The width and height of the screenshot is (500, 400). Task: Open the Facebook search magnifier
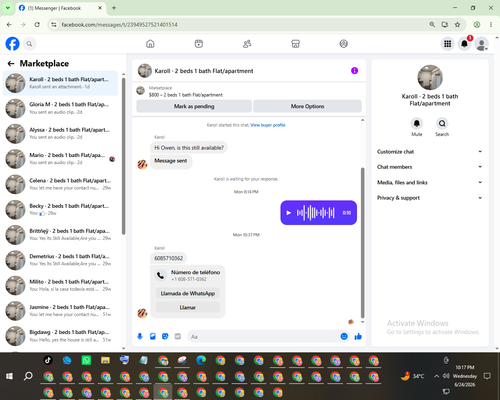click(29, 44)
